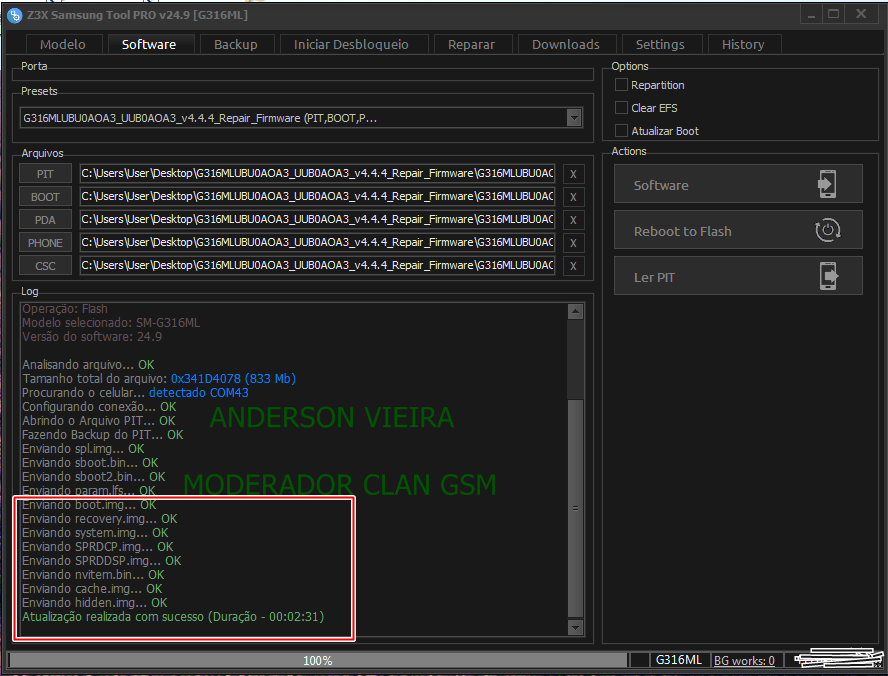The width and height of the screenshot is (888, 676).
Task: Open the Settings tab
Action: (x=660, y=44)
